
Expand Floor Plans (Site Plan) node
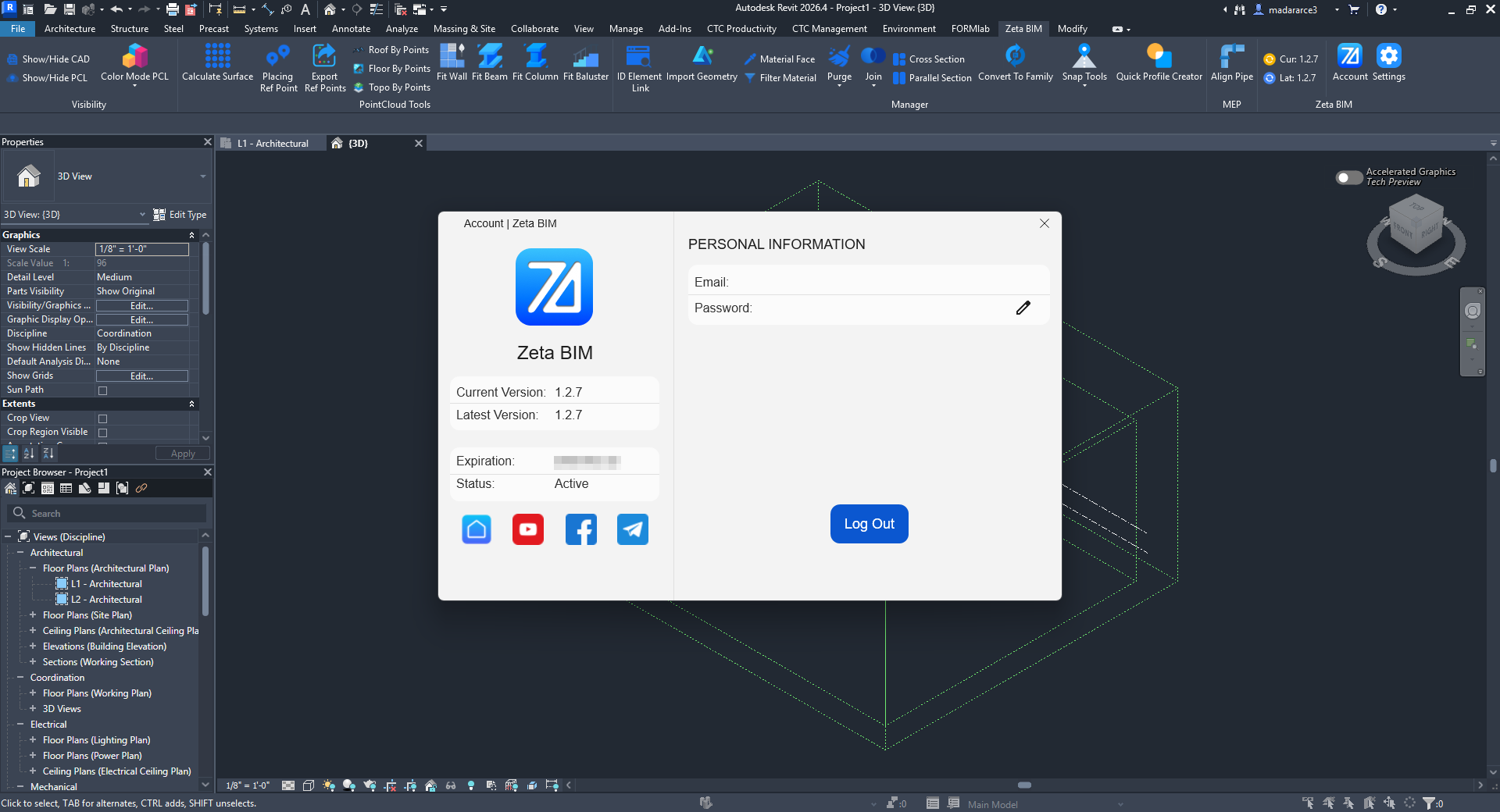pyautogui.click(x=33, y=615)
